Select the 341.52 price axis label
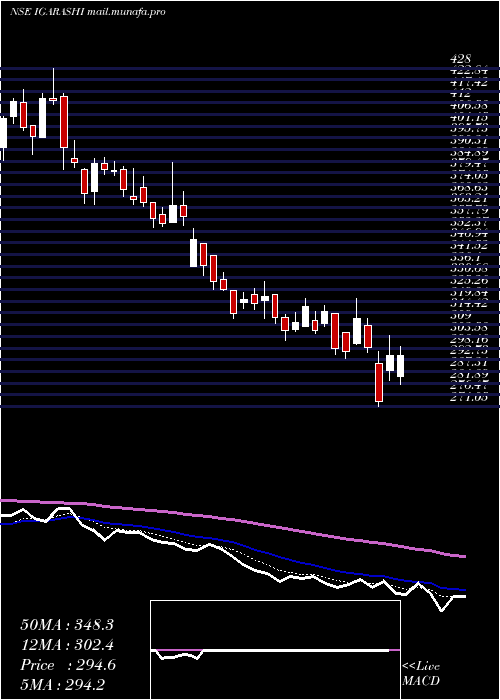 coord(468,246)
